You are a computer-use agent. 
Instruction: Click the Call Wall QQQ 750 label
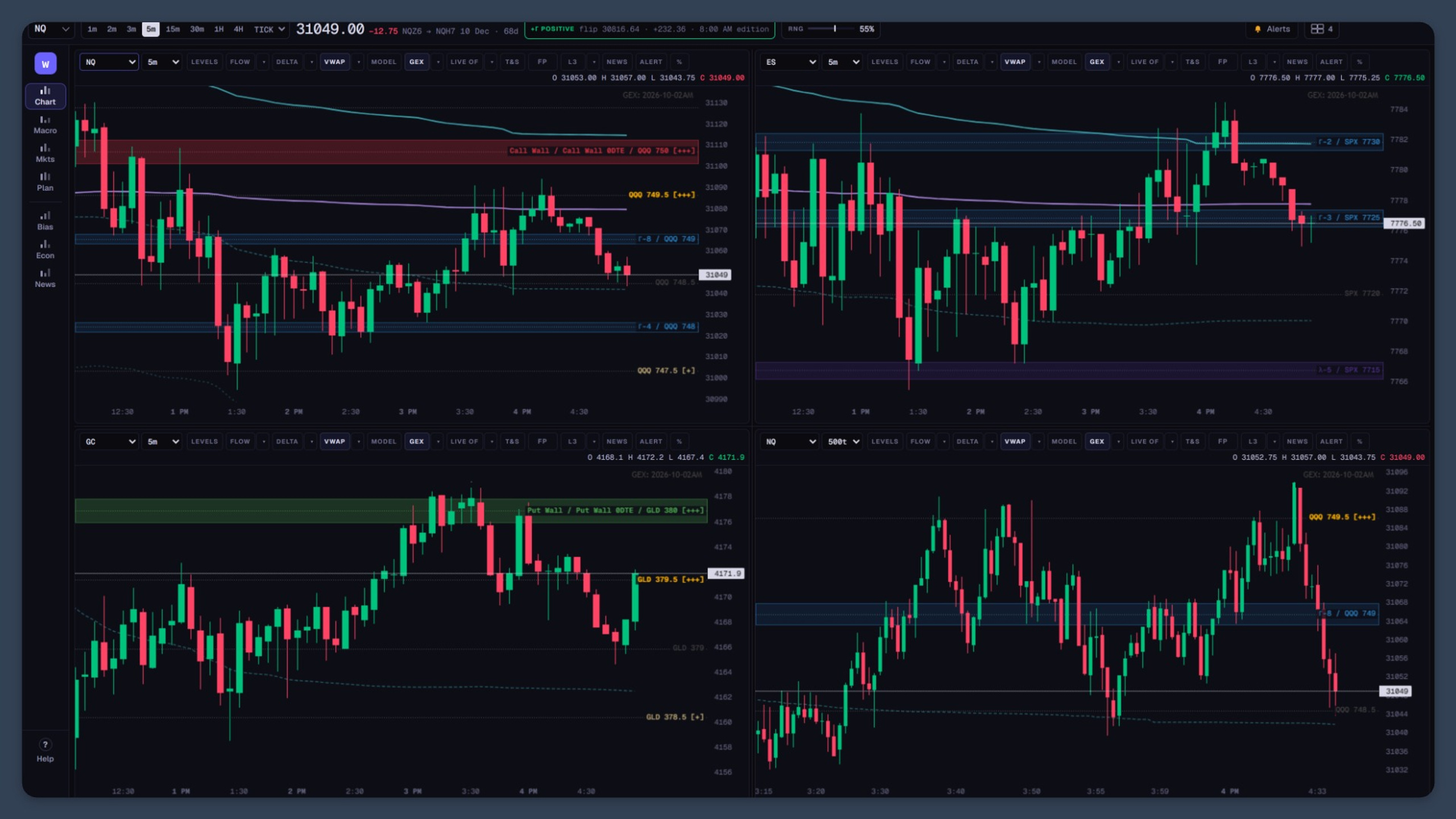click(602, 151)
